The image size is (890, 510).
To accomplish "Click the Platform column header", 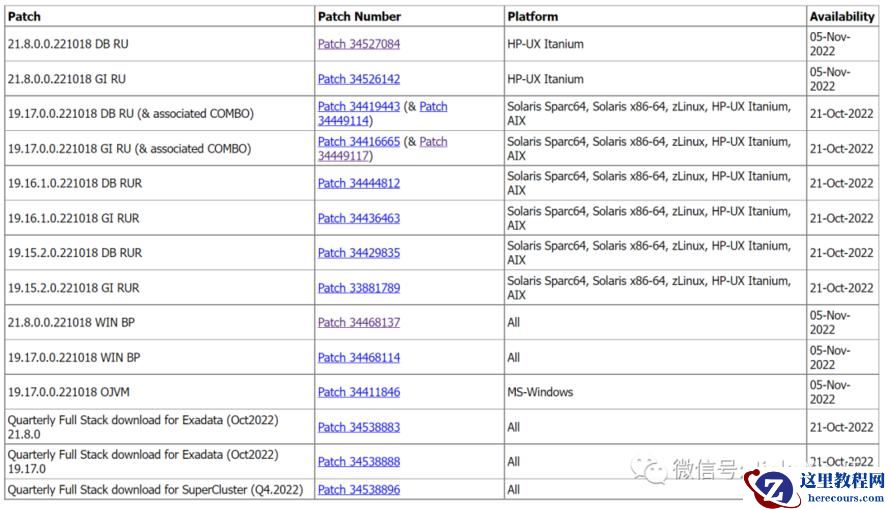I will coord(655,16).
